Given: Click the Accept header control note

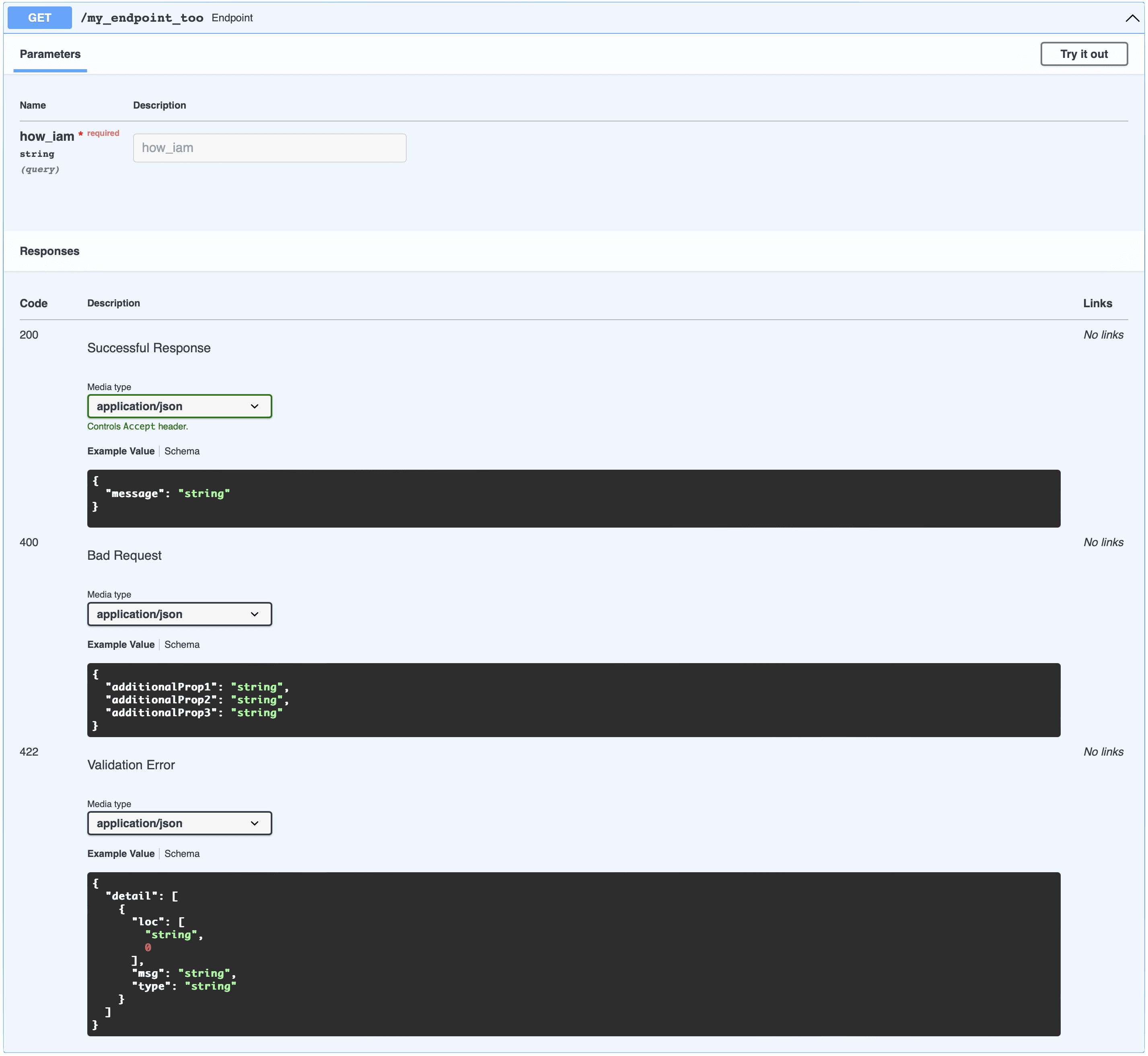Looking at the screenshot, I should [x=137, y=426].
